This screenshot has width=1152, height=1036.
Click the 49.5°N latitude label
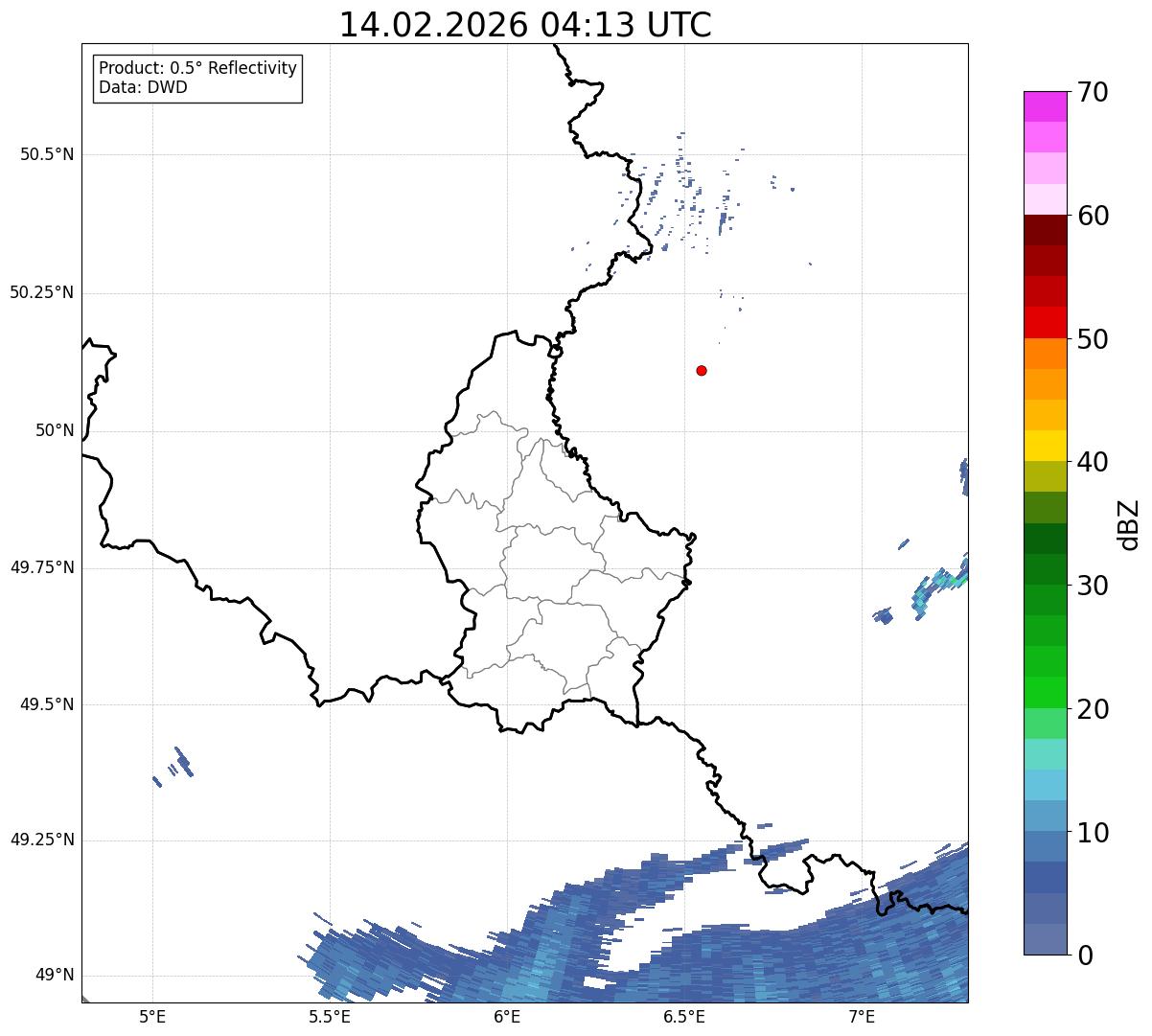click(47, 704)
